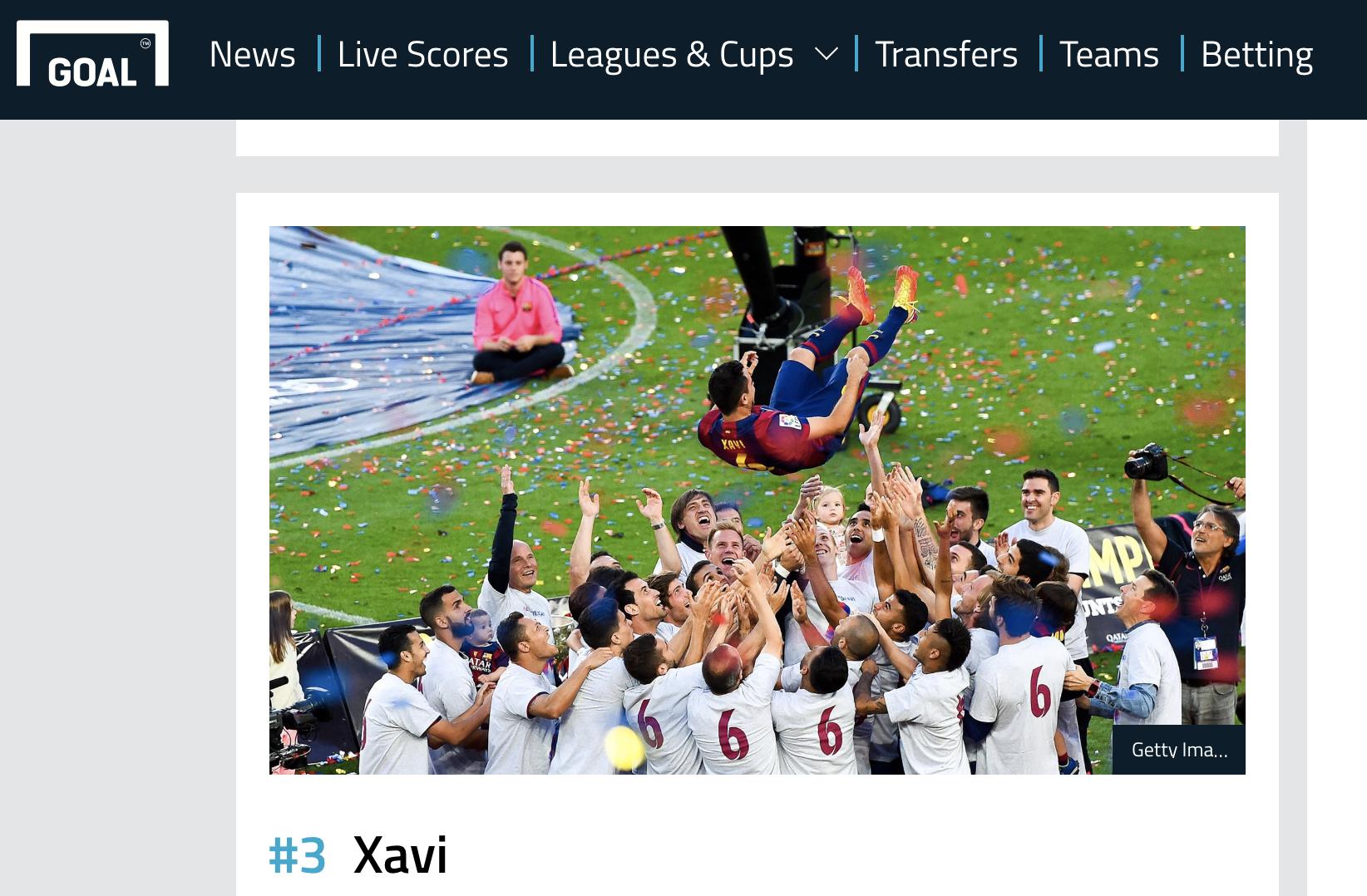
Task: Open the Xavi celebration photo
Action: pos(757,500)
